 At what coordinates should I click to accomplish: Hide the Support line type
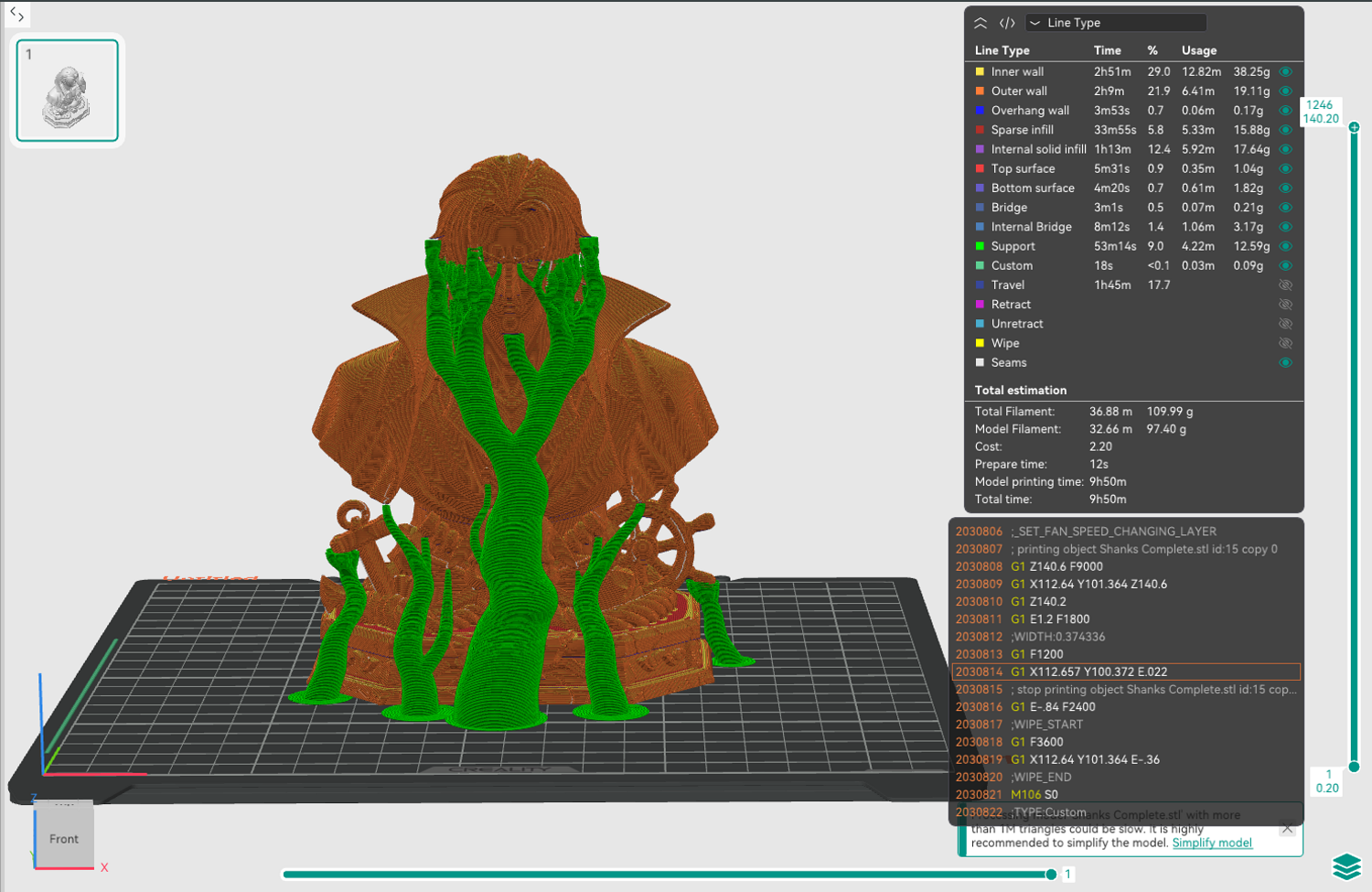point(1285,246)
